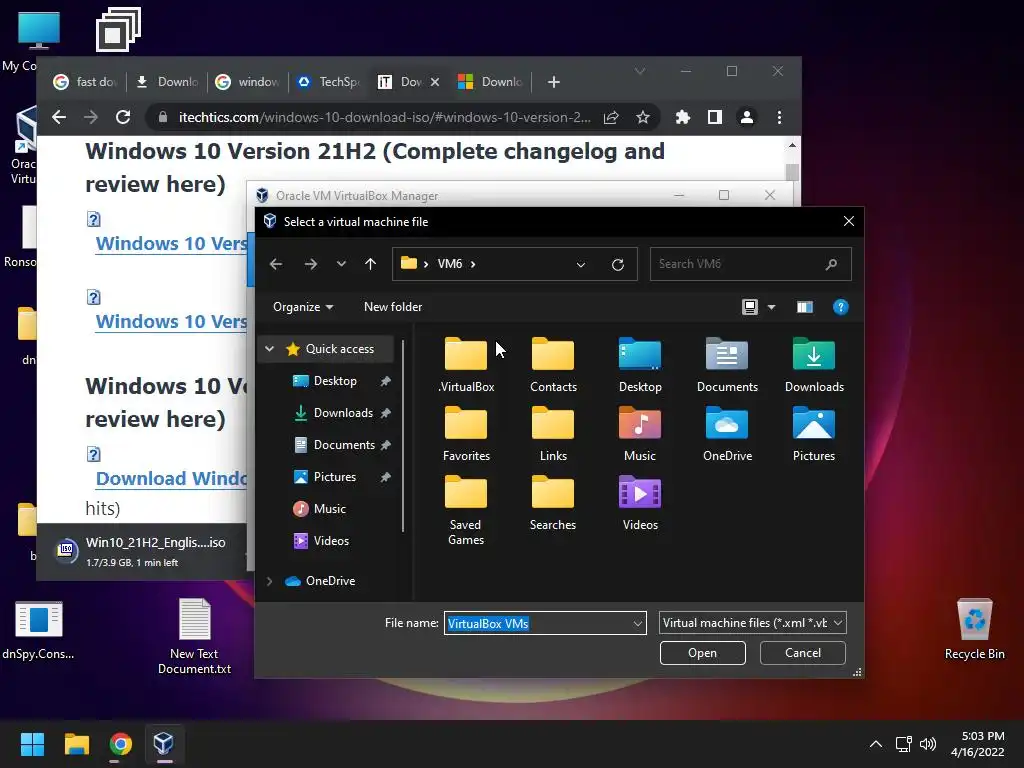The width and height of the screenshot is (1024, 768).
Task: Switch to the first Downlo tab
Action: (x=167, y=82)
